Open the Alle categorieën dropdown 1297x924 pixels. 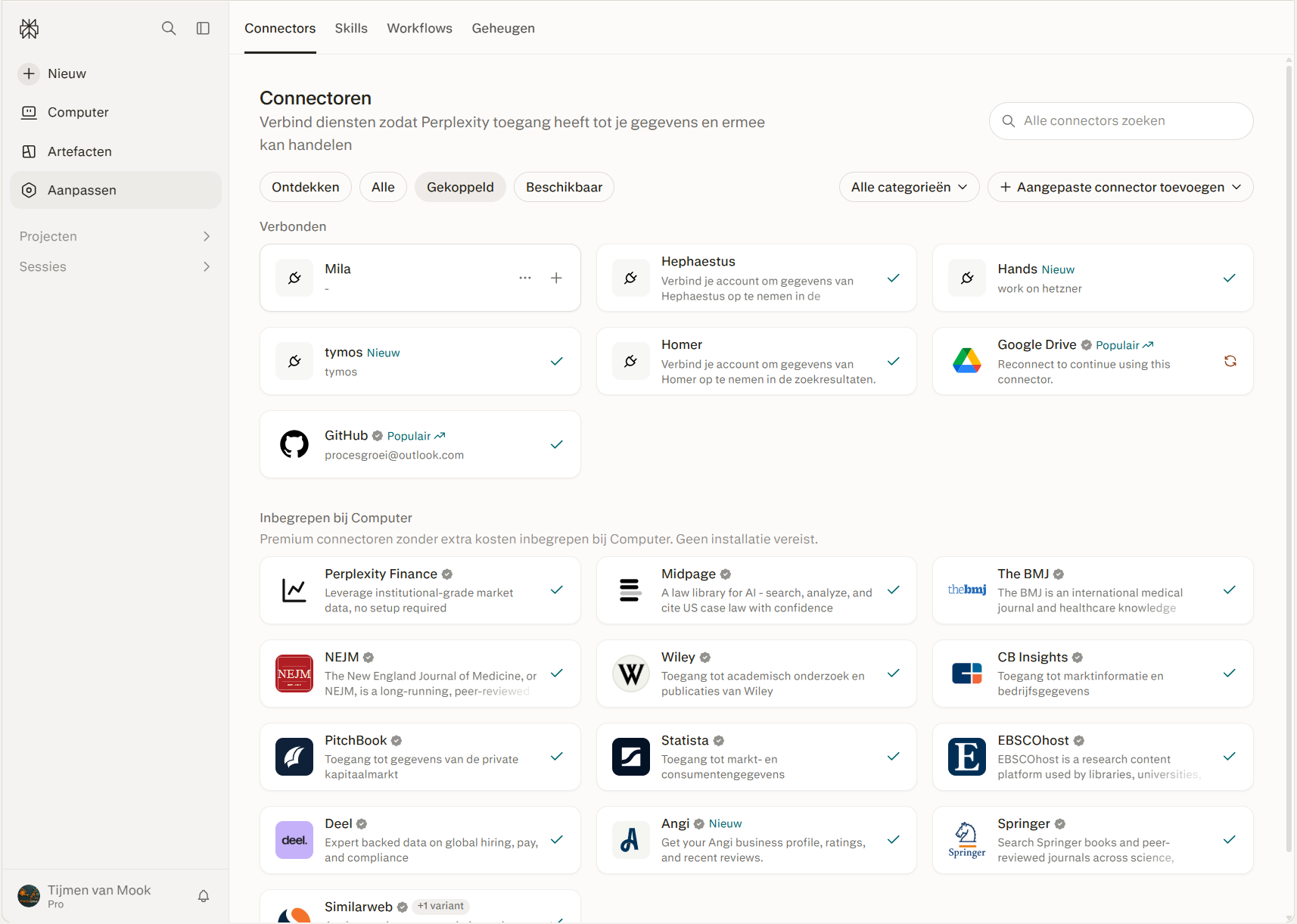point(909,187)
